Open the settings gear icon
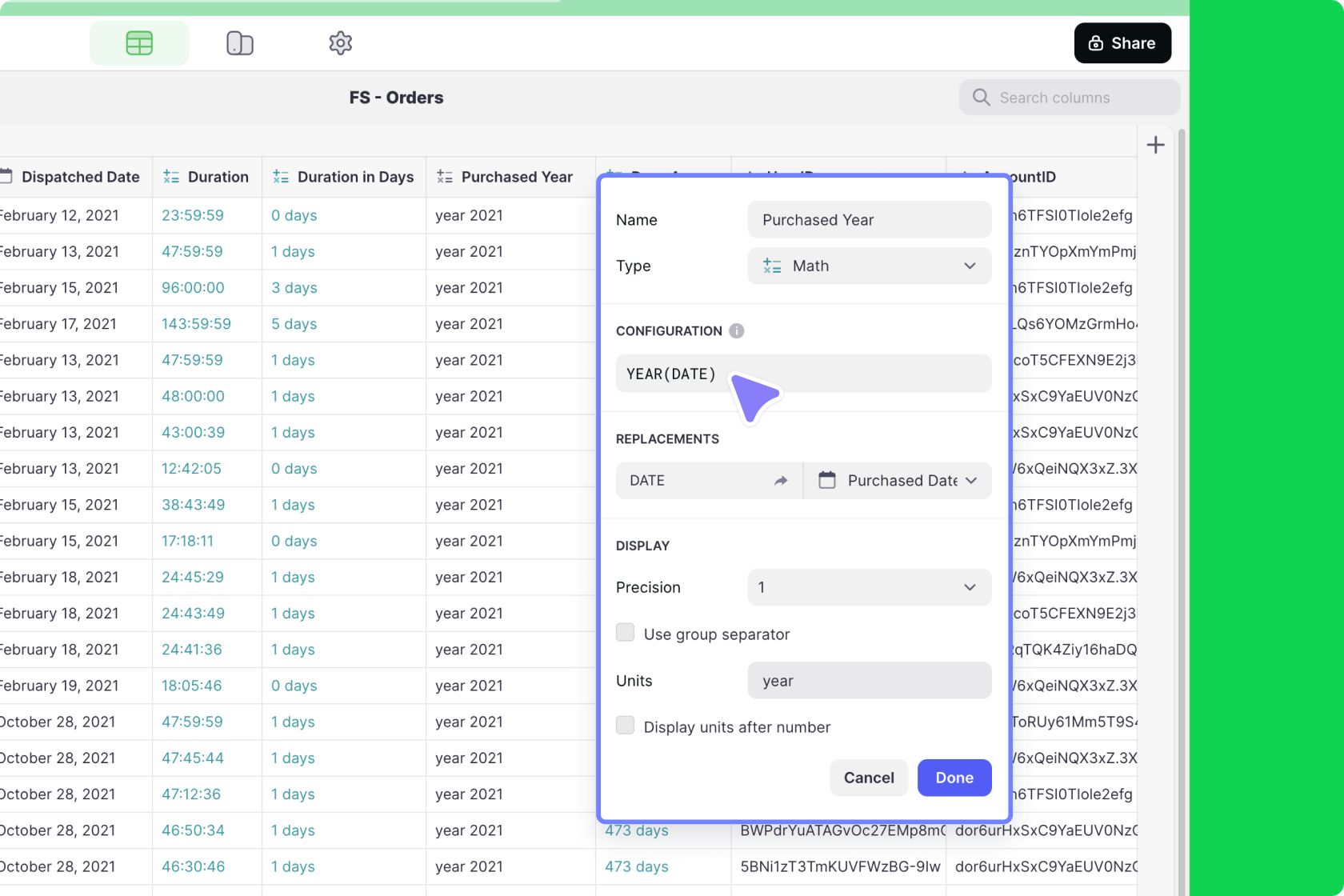The width and height of the screenshot is (1344, 896). click(x=339, y=43)
